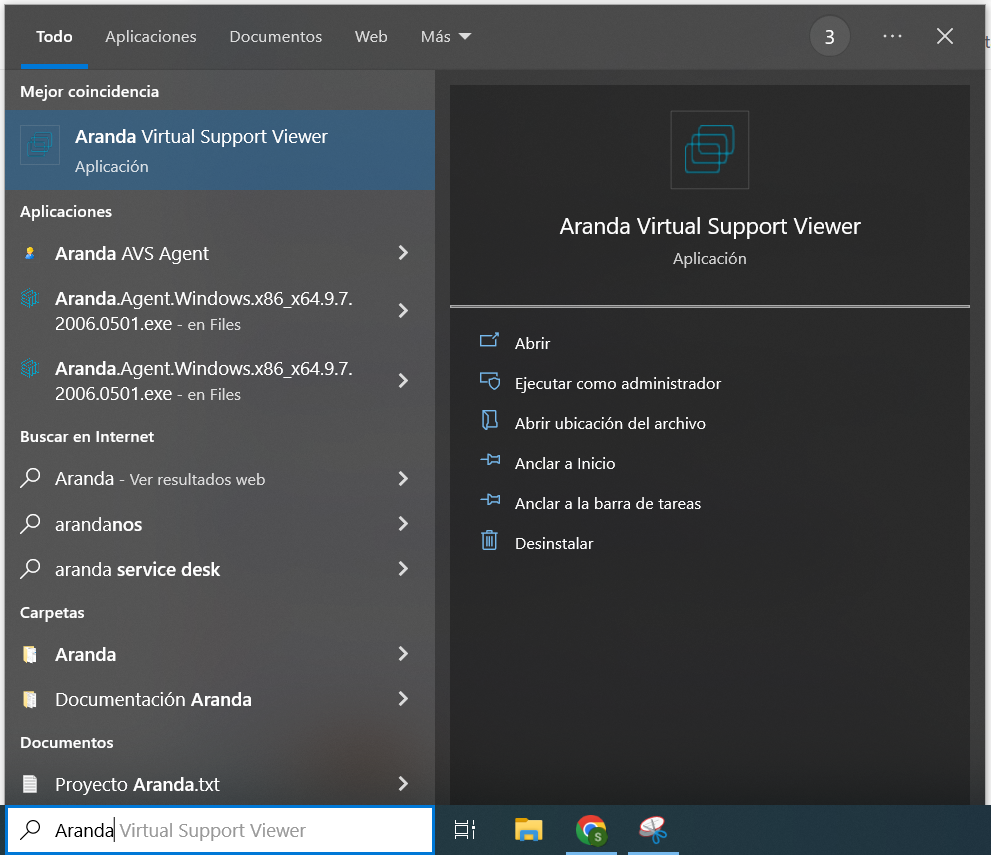Screen dimensions: 991x855
Task: Open the Documentación Aranda folder
Action: coord(219,699)
